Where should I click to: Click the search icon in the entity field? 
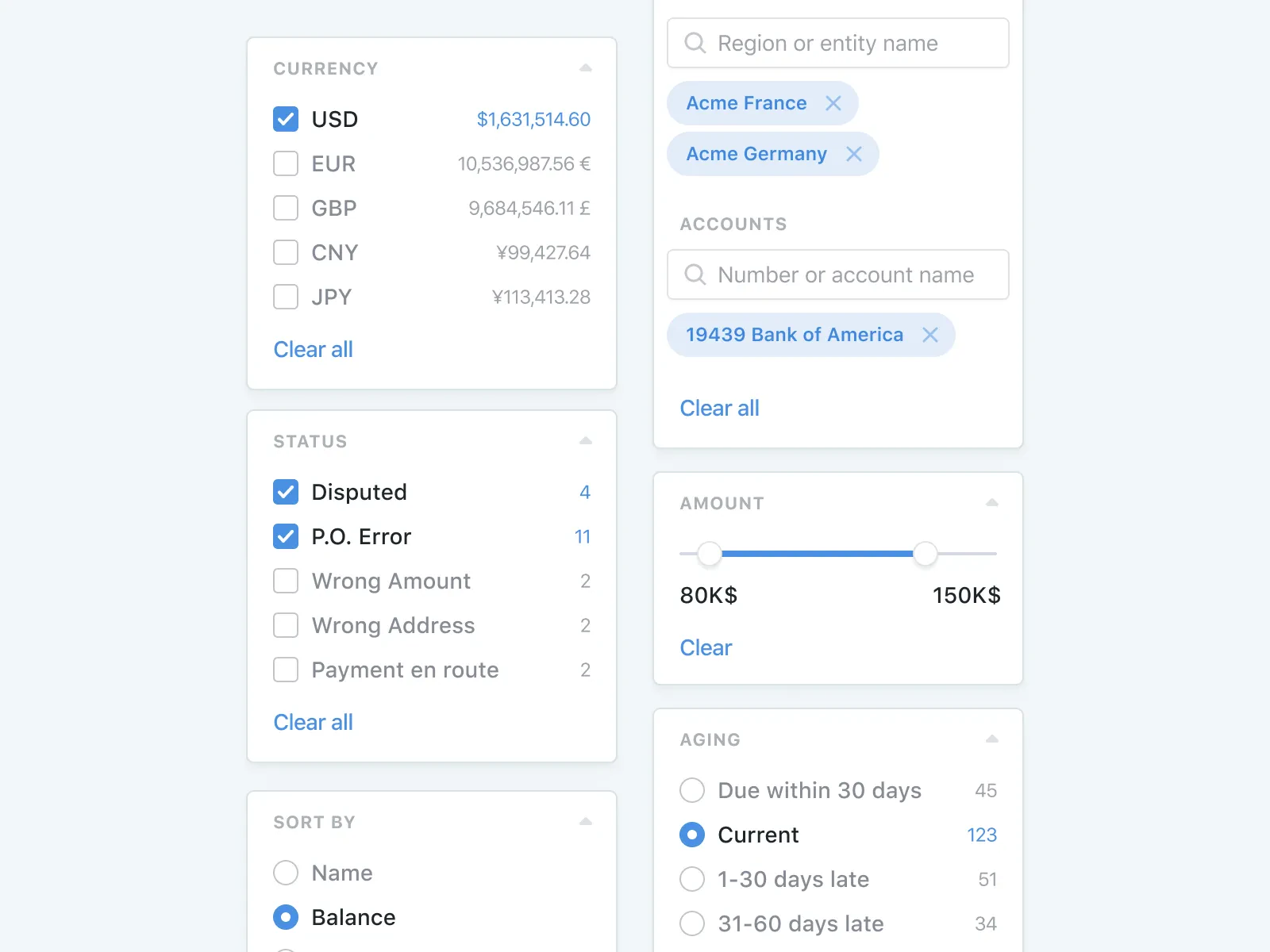(x=695, y=43)
